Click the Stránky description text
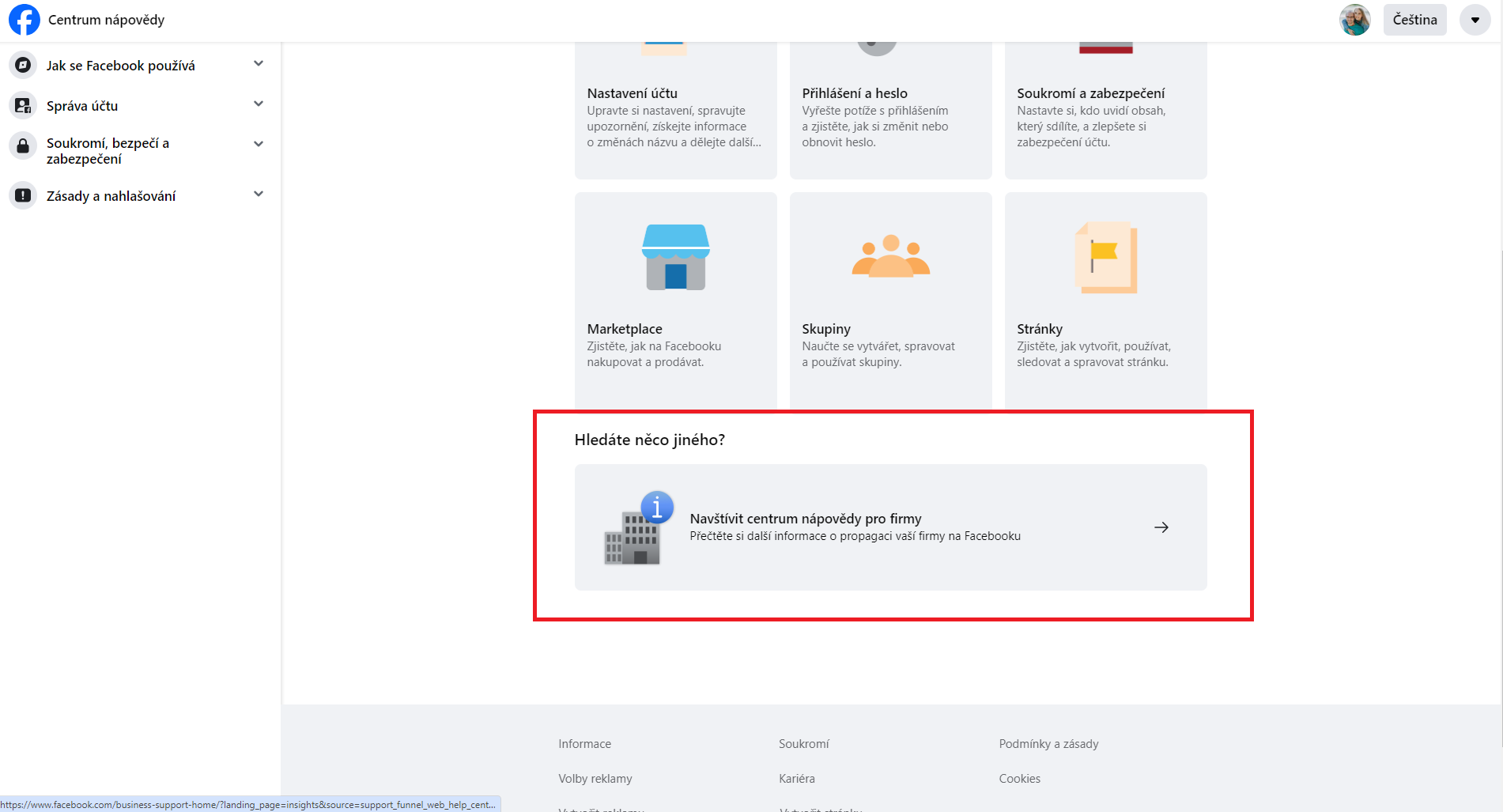The image size is (1503, 812). pos(1093,354)
